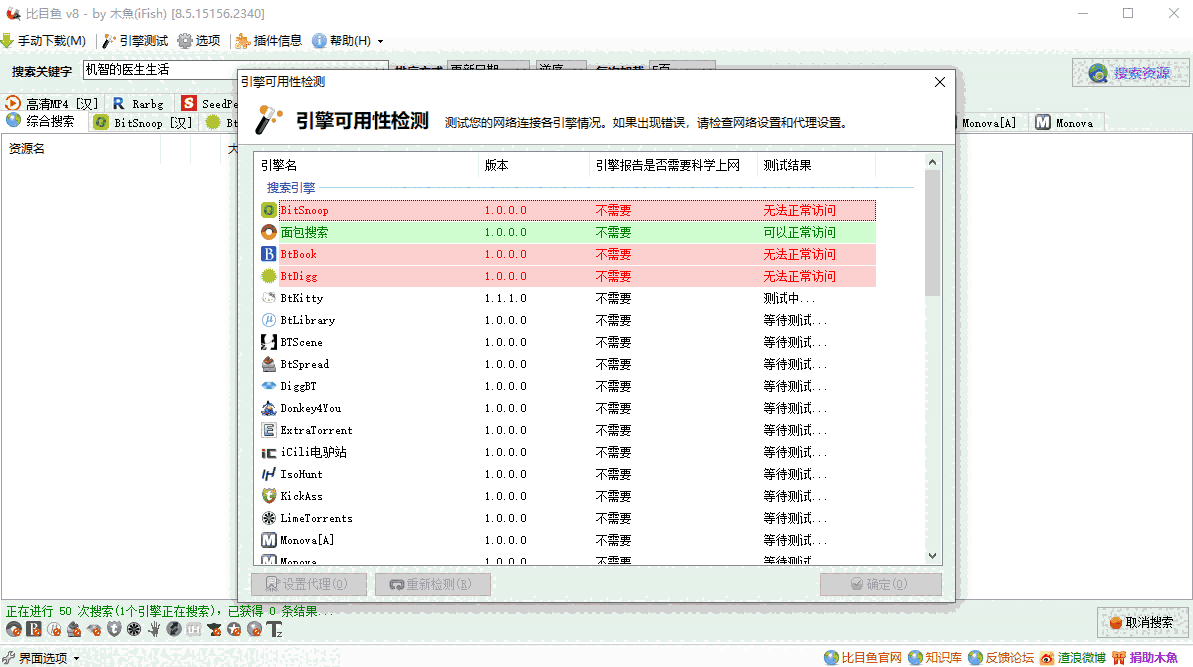The image size is (1193, 667).
Task: Switch to the 综合搜索 tab
Action: coord(42,122)
